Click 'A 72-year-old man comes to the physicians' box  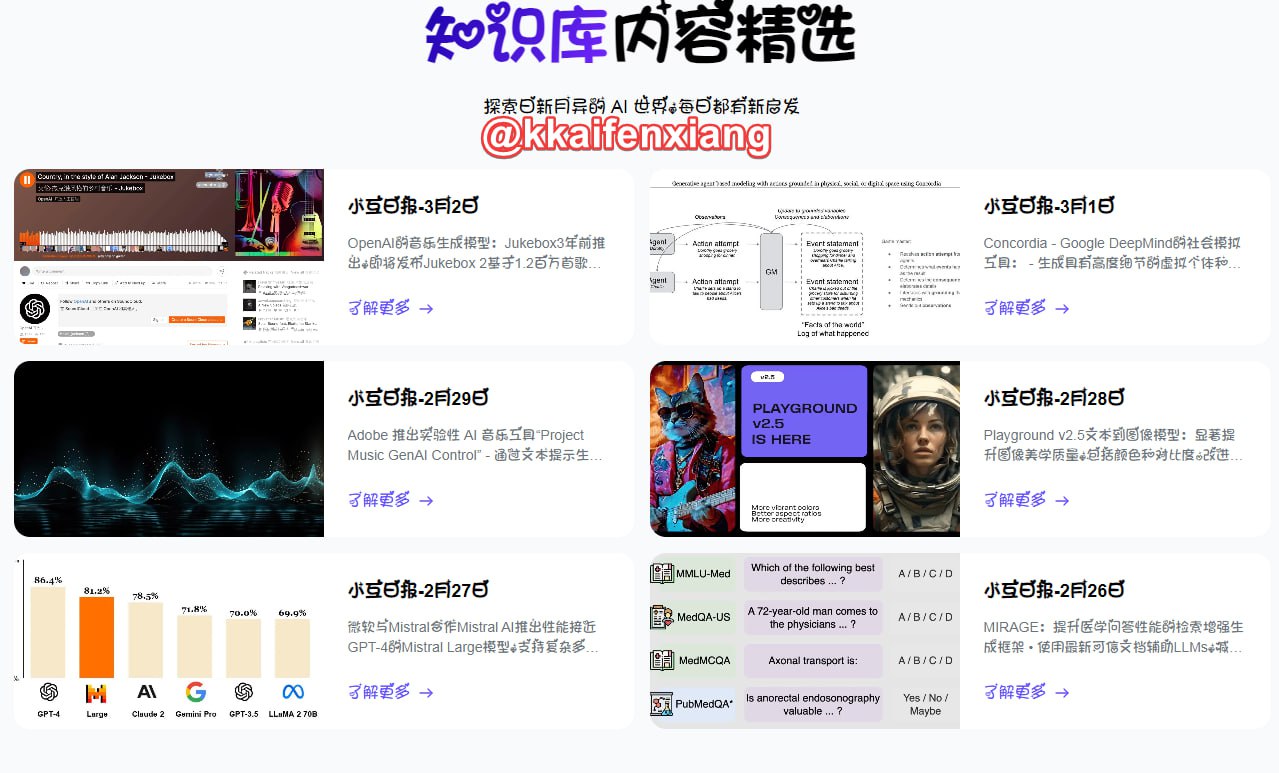click(x=812, y=618)
